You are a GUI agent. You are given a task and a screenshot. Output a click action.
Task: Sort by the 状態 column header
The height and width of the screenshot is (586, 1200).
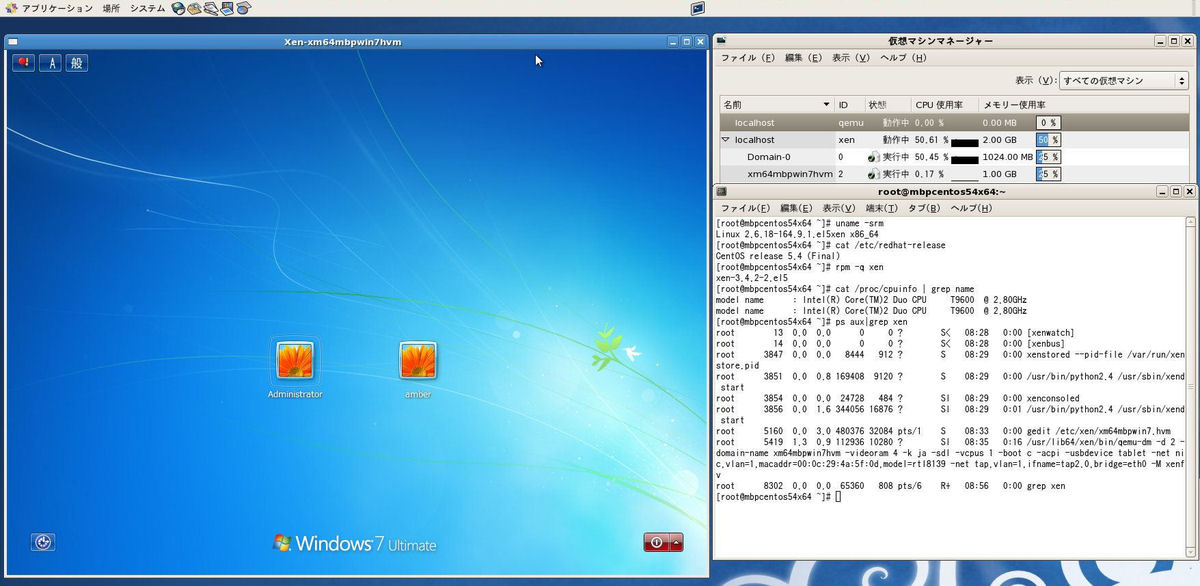(x=888, y=105)
